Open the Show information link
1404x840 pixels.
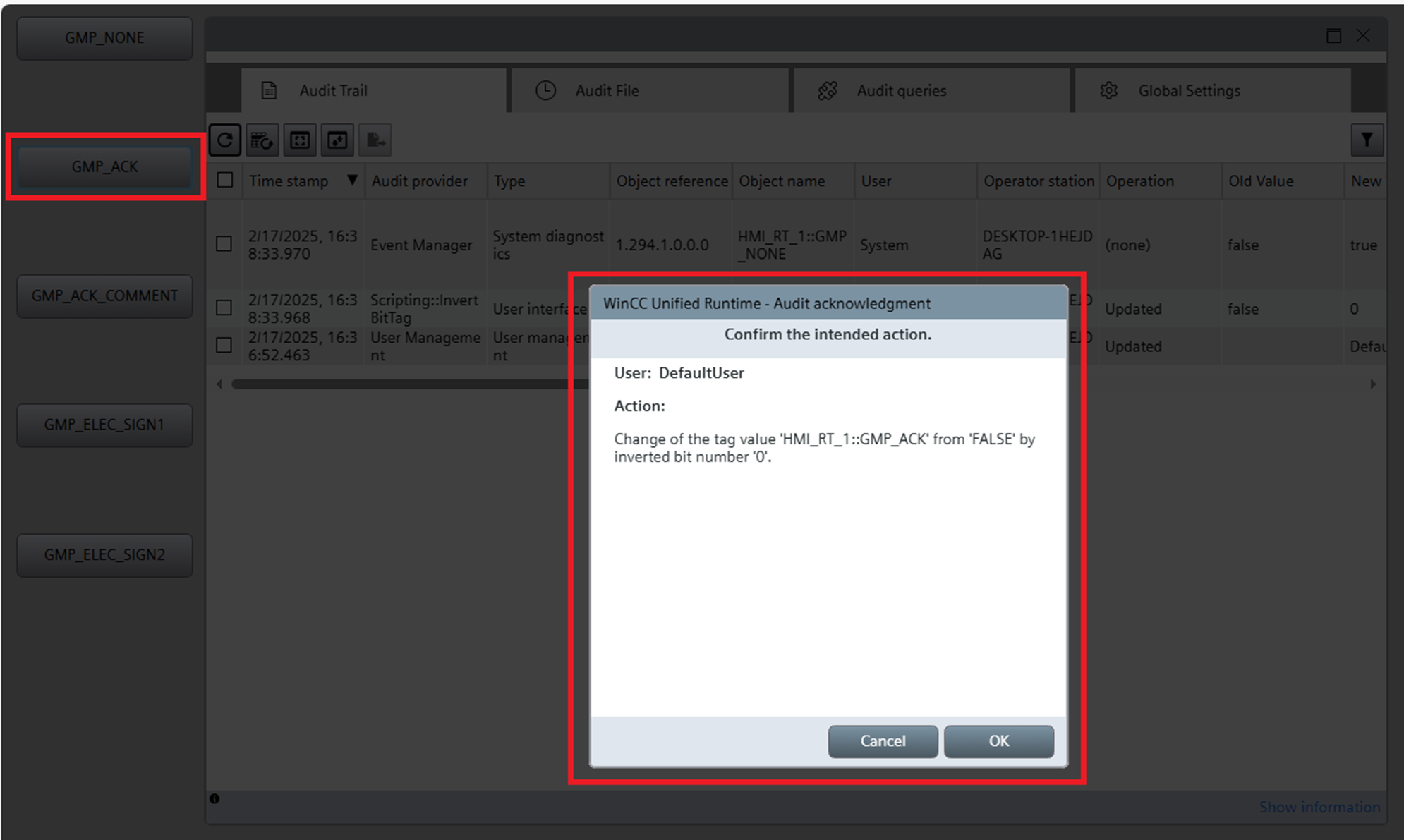point(1319,807)
